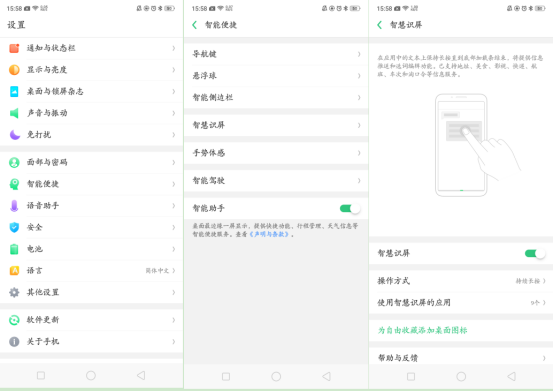
Task: Tap the 智能便捷 green head icon
Action: 14,184
